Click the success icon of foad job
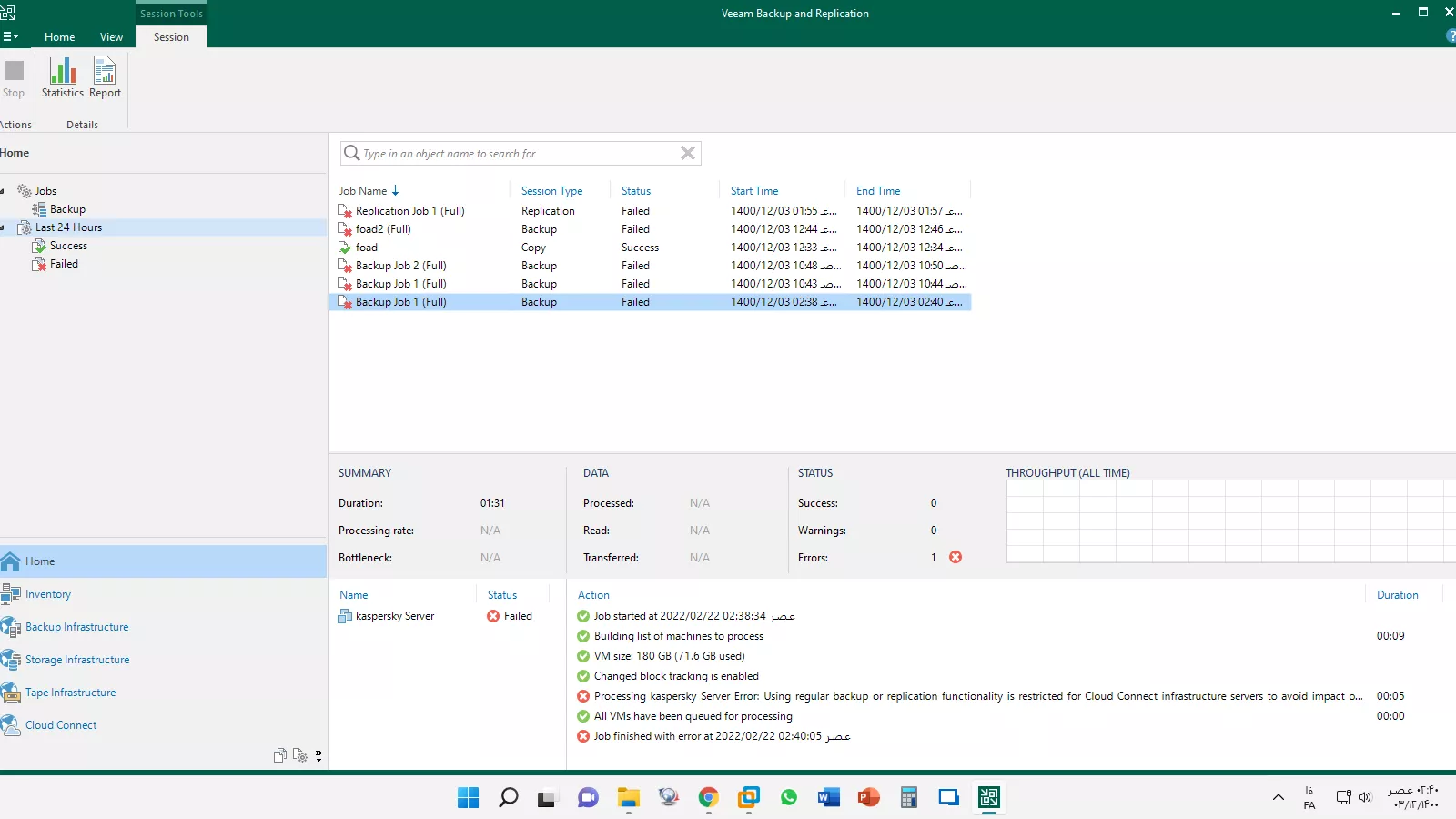The image size is (1456, 819). 345,248
